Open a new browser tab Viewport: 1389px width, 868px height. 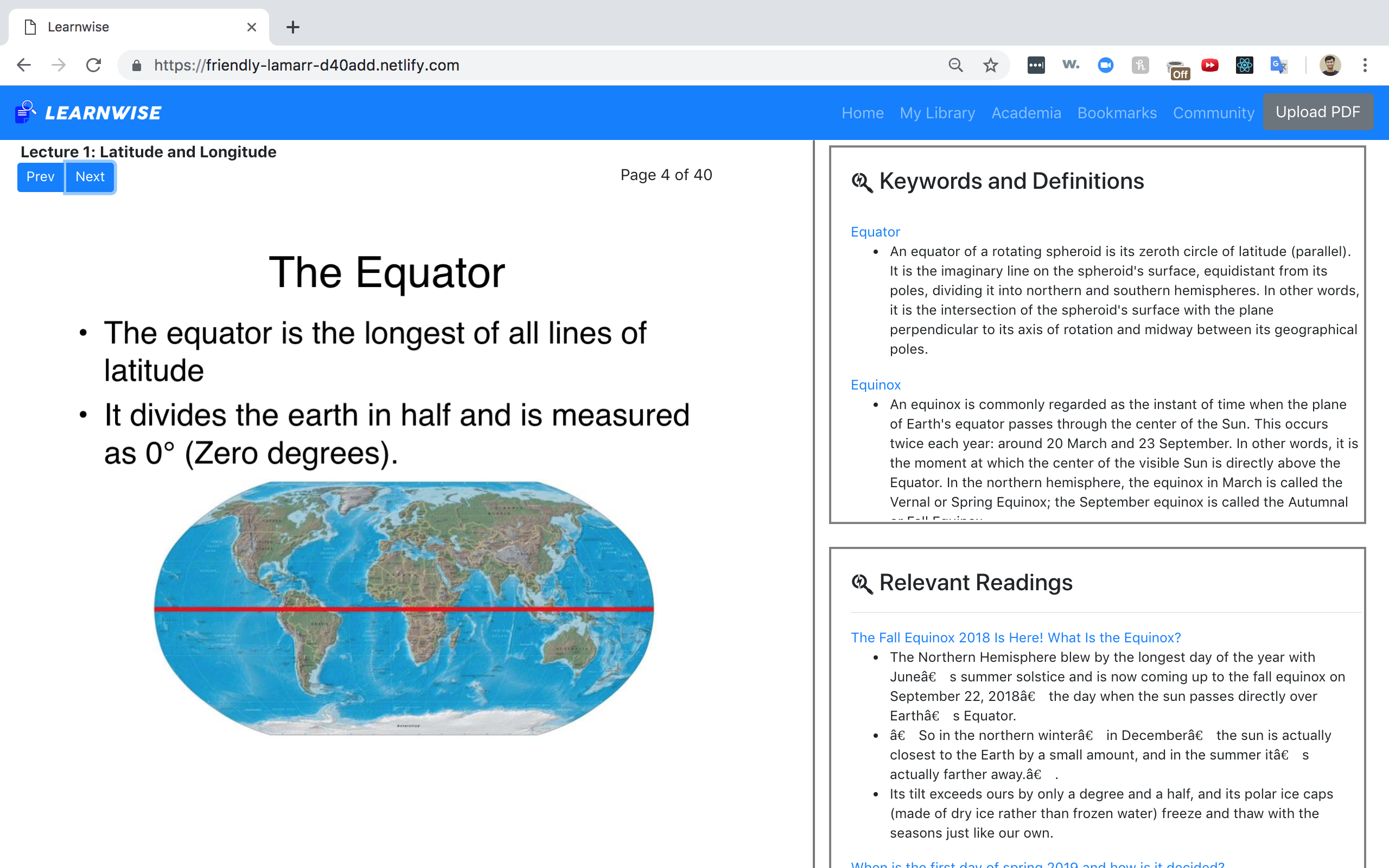tap(293, 27)
